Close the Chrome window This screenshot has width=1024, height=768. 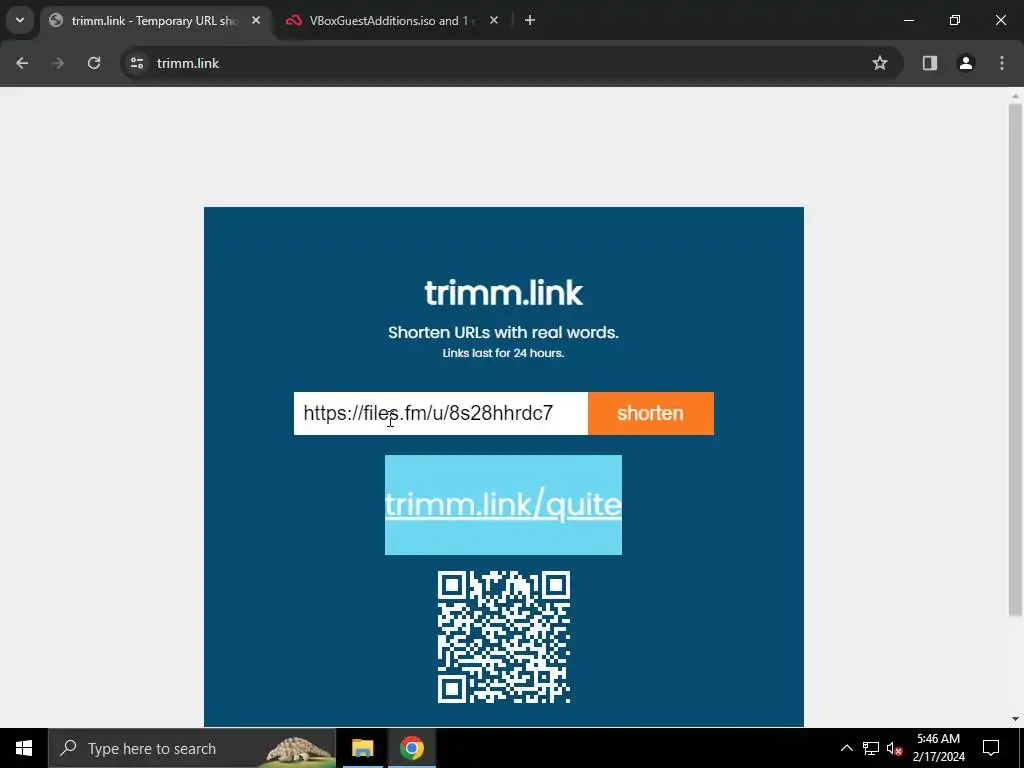(x=1000, y=21)
